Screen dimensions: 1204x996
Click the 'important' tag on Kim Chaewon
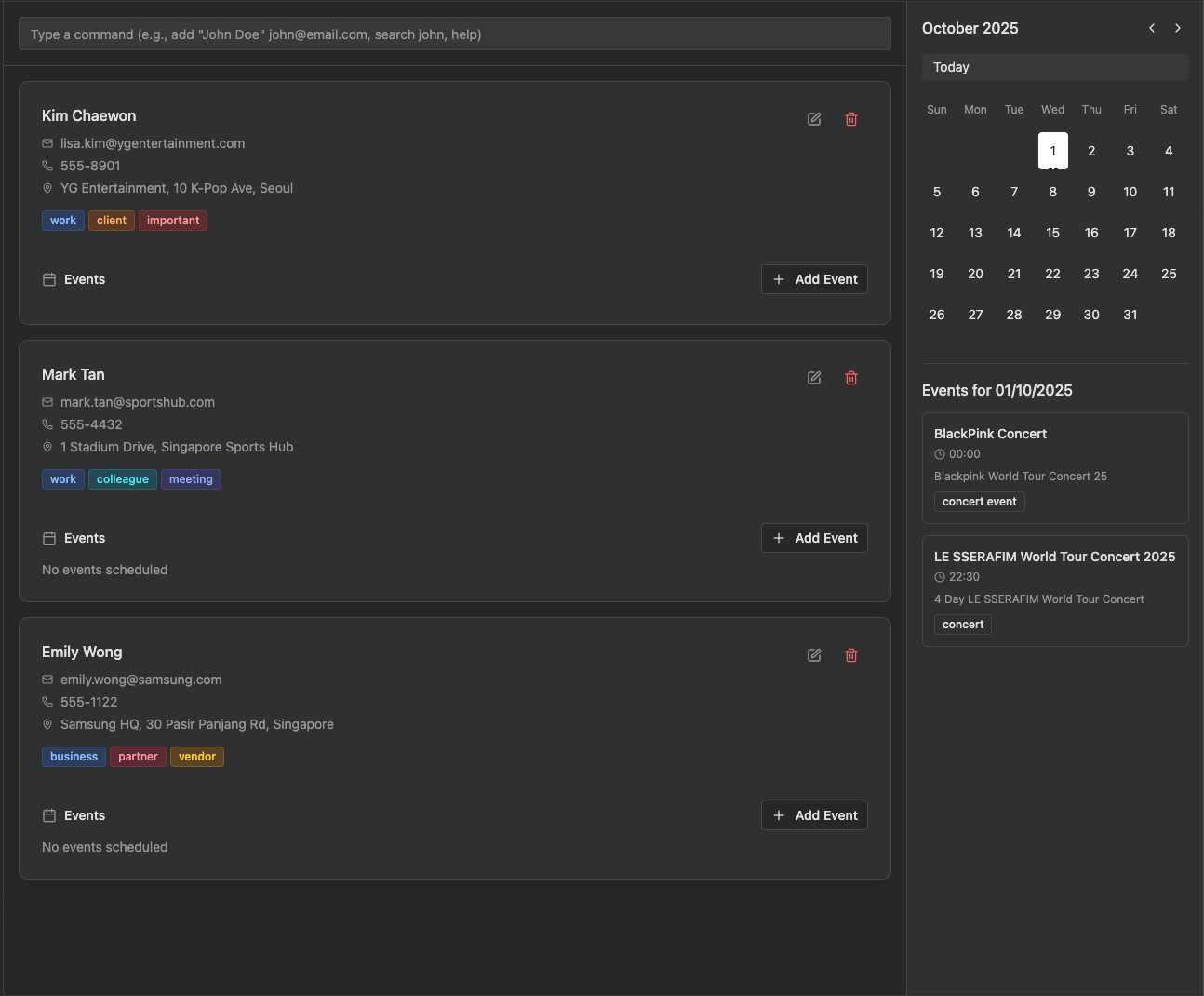click(x=173, y=221)
